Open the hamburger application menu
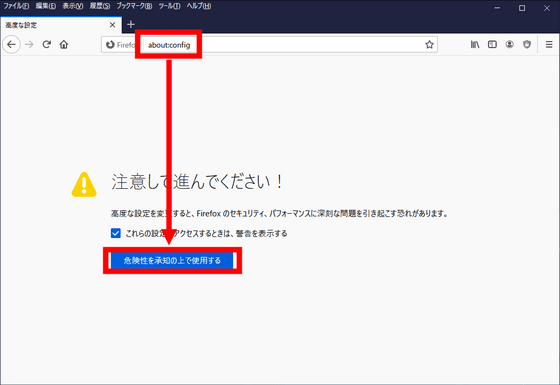This screenshot has width=560, height=385. click(x=549, y=44)
